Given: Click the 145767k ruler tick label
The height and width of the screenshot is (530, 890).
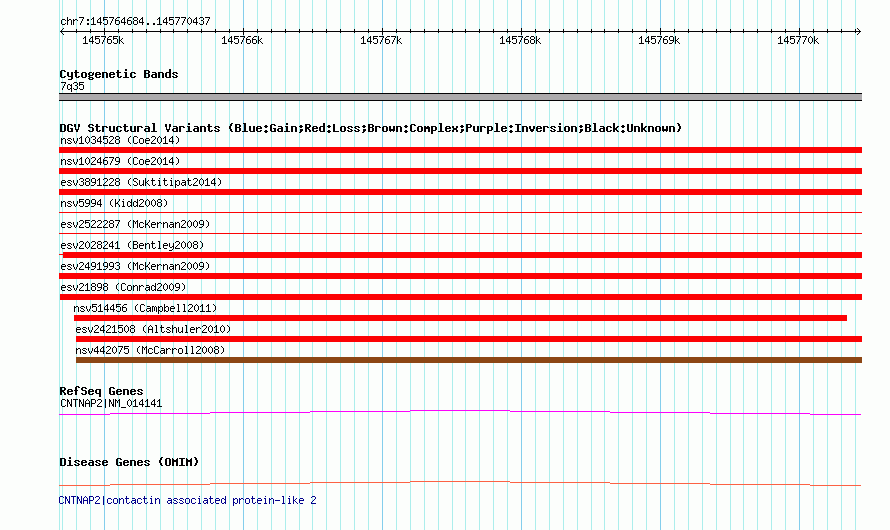Looking at the screenshot, I should (x=381, y=40).
